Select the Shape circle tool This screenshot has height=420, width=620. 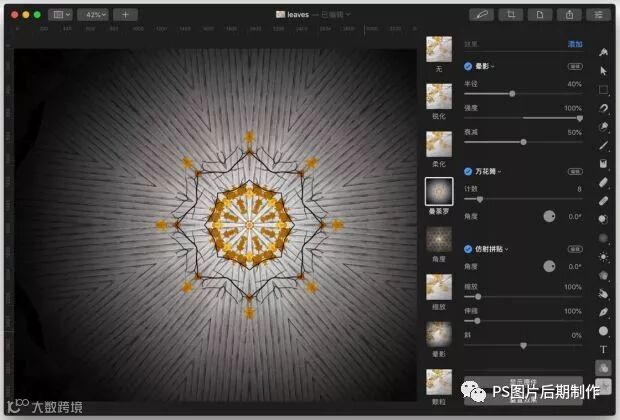(x=603, y=331)
